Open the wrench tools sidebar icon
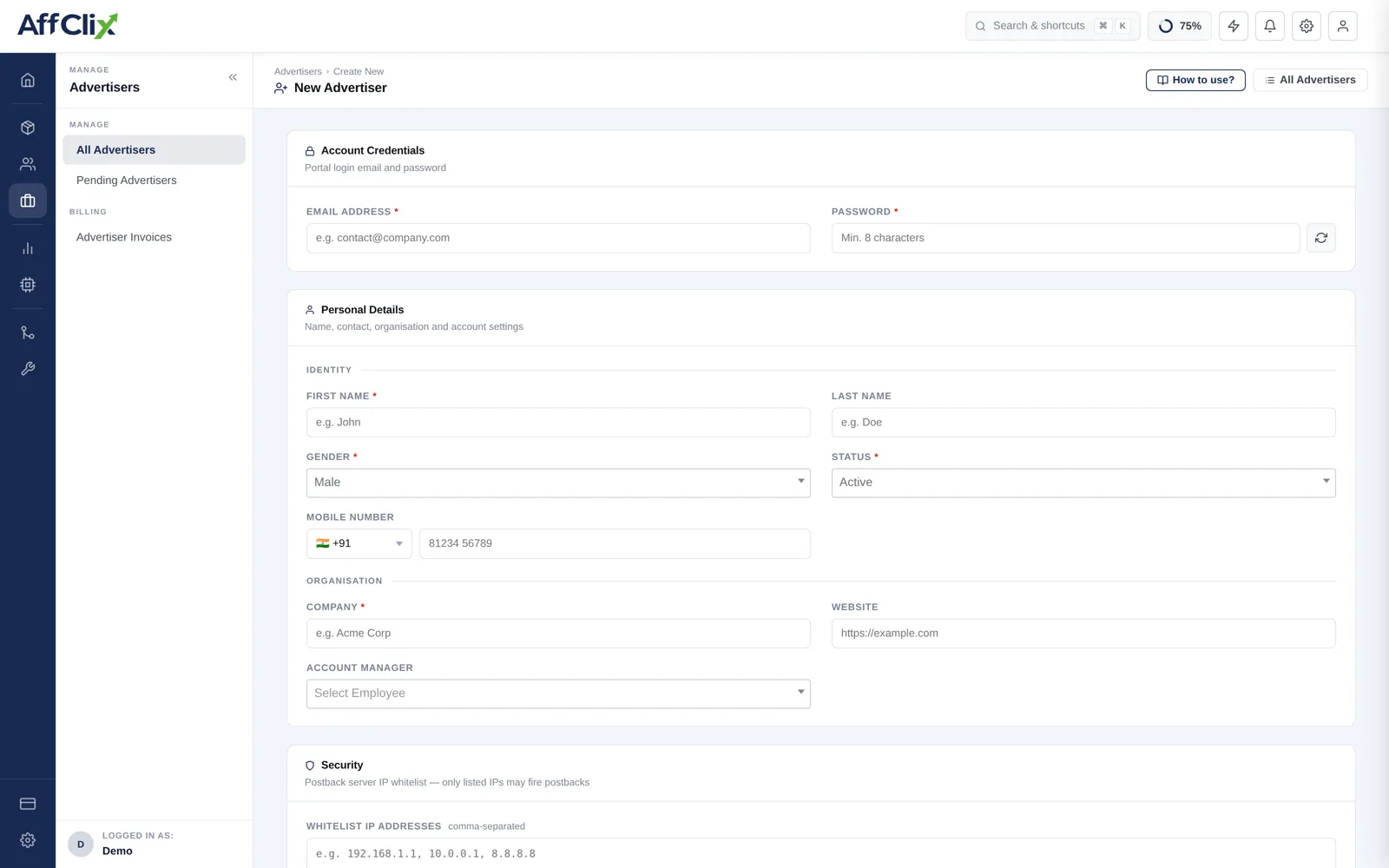 (x=28, y=369)
